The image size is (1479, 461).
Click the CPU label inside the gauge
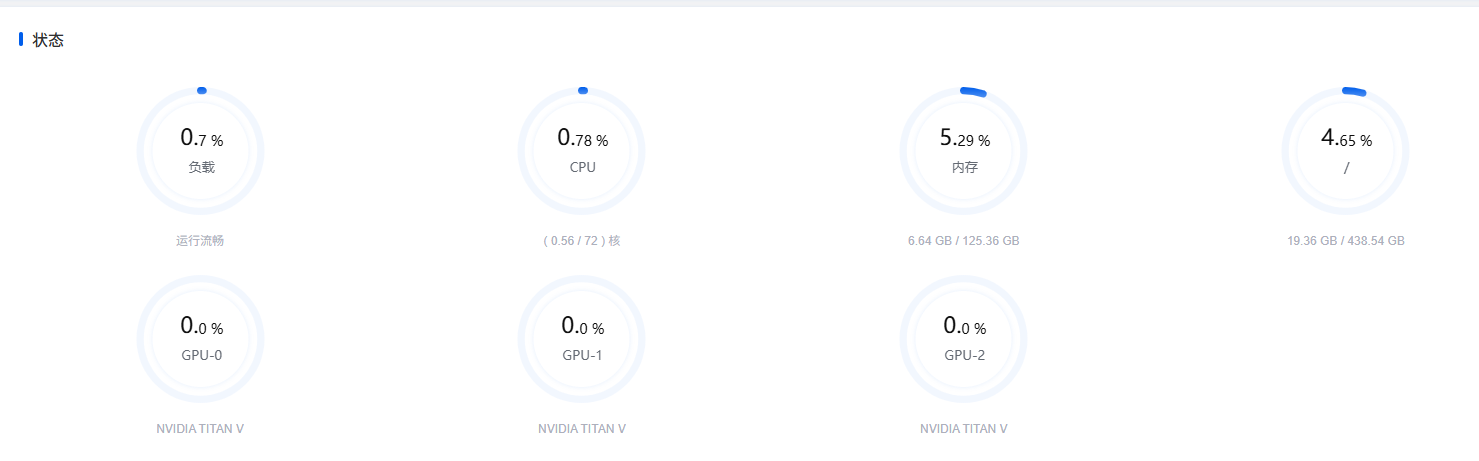click(582, 167)
